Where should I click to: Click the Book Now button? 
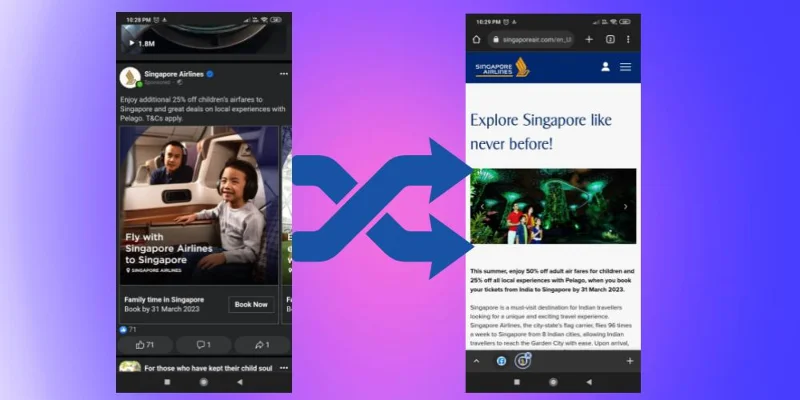click(250, 304)
